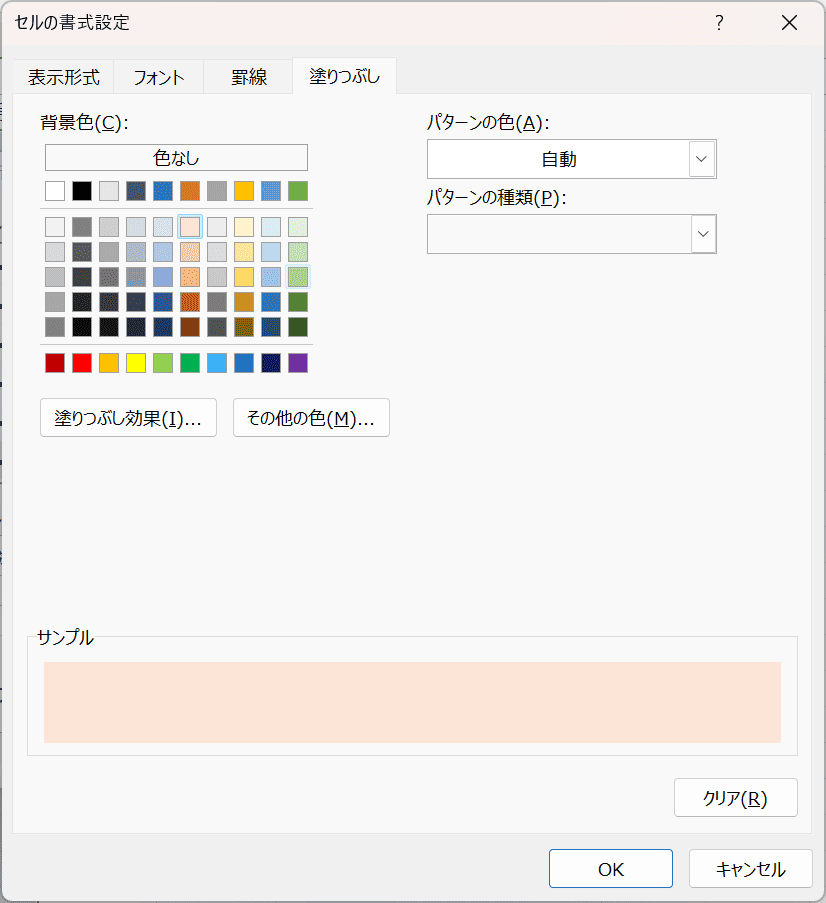Expand the パターンの色 dropdown
The width and height of the screenshot is (826, 903).
click(702, 159)
